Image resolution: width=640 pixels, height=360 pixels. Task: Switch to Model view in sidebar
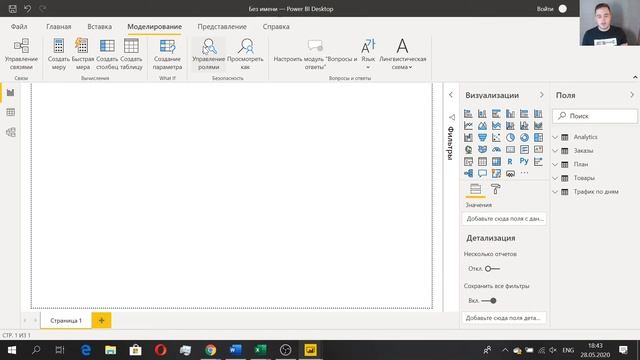click(11, 132)
